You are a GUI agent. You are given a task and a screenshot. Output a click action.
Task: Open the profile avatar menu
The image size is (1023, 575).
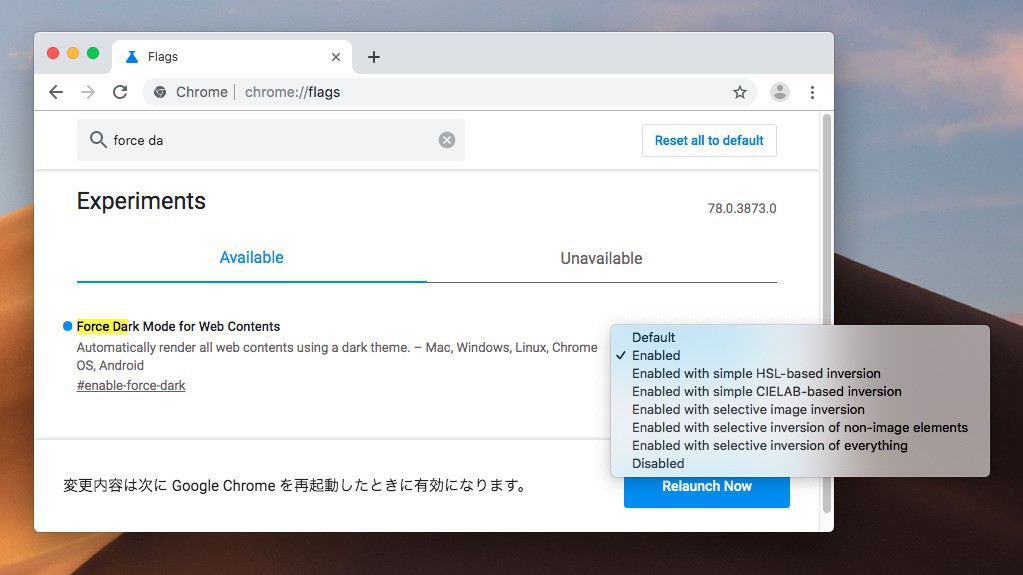[x=780, y=92]
